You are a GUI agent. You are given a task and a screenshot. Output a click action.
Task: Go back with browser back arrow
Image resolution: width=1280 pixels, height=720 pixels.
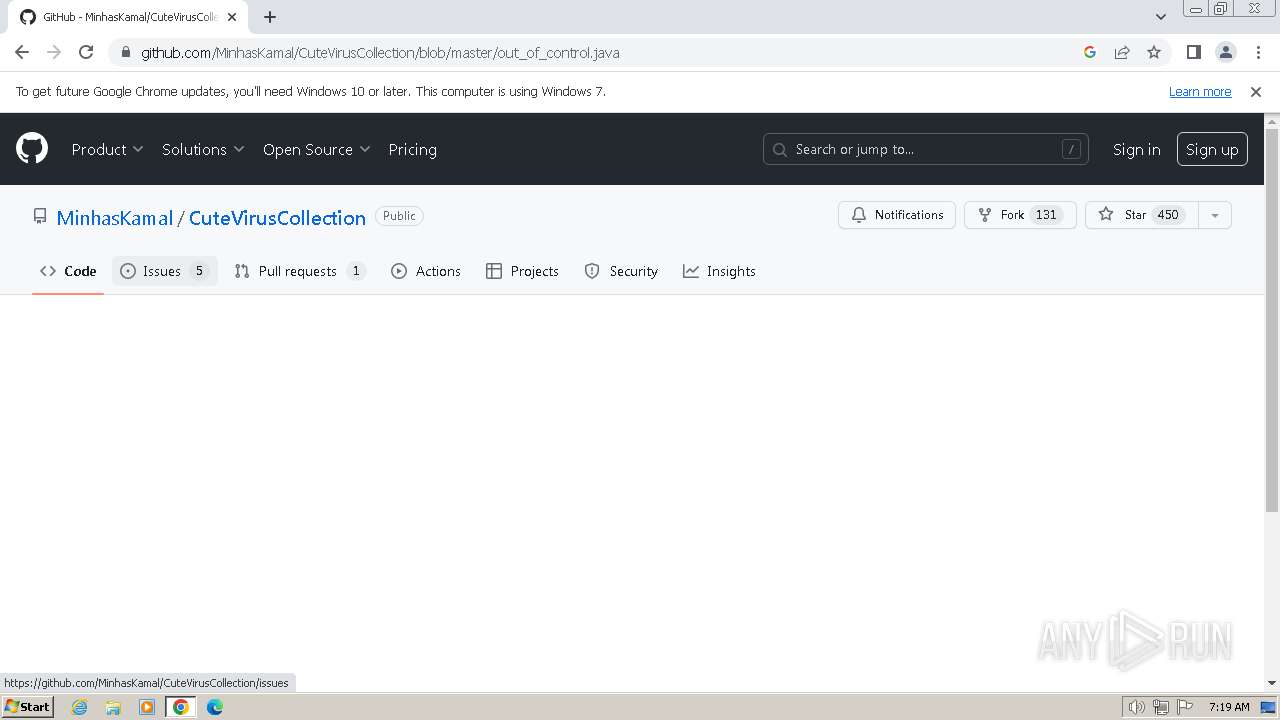(22, 52)
